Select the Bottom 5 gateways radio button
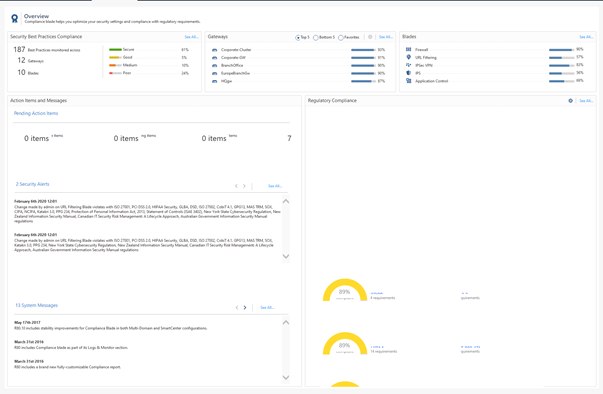Screen dimensions: 603x394 tap(316, 38)
